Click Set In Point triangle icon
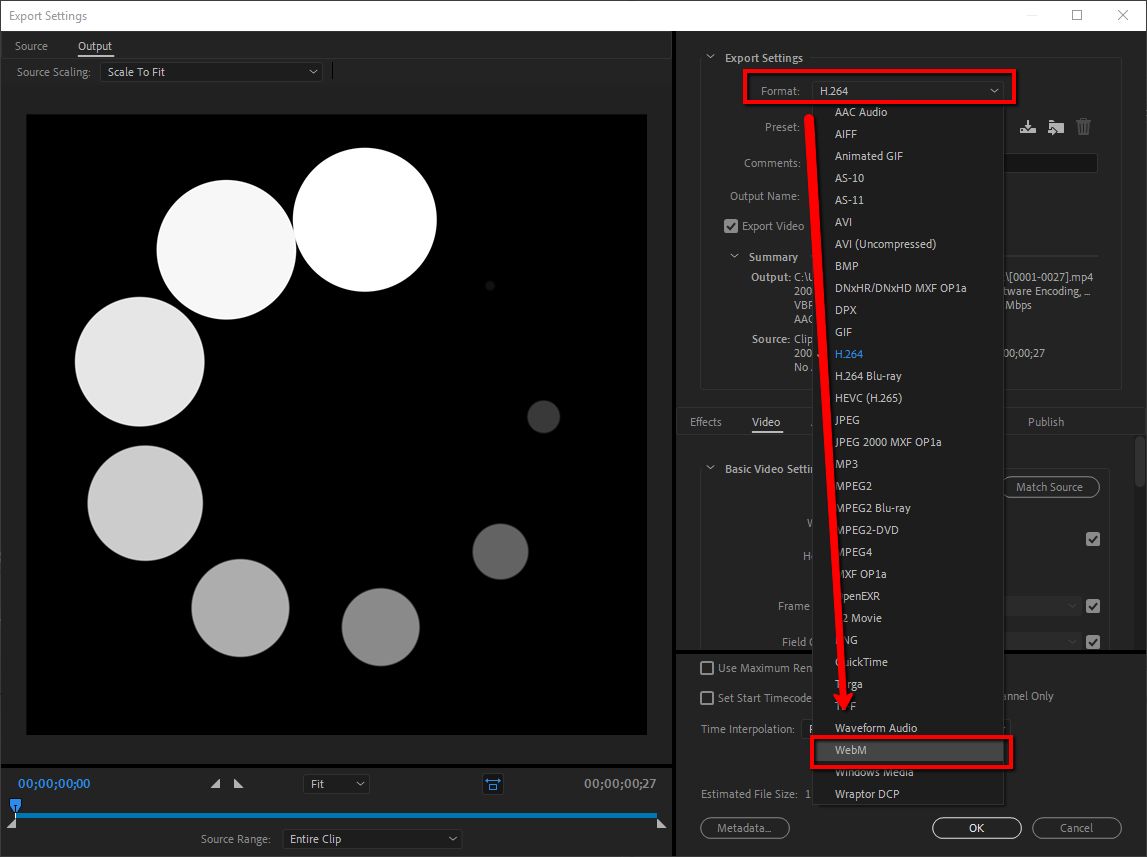This screenshot has height=857, width=1147. (x=215, y=783)
